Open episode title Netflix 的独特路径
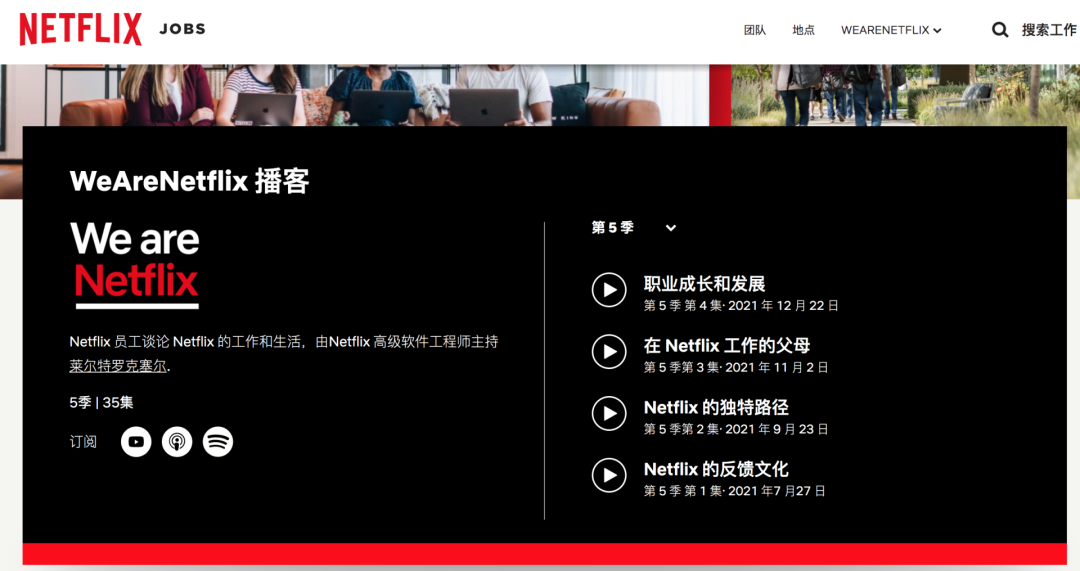Viewport: 1080px width, 571px height. (716, 407)
